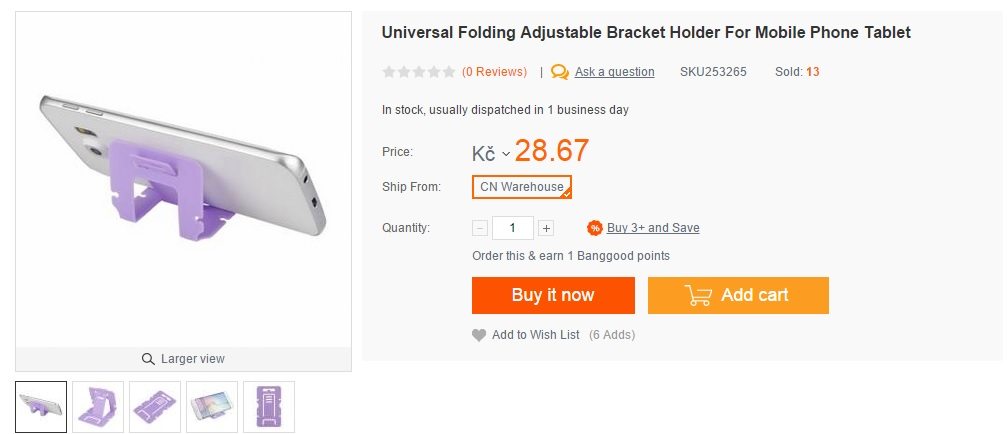Image resolution: width=1007 pixels, height=434 pixels.
Task: Select the third thumbnail of flat purple bracket
Action: [155, 406]
